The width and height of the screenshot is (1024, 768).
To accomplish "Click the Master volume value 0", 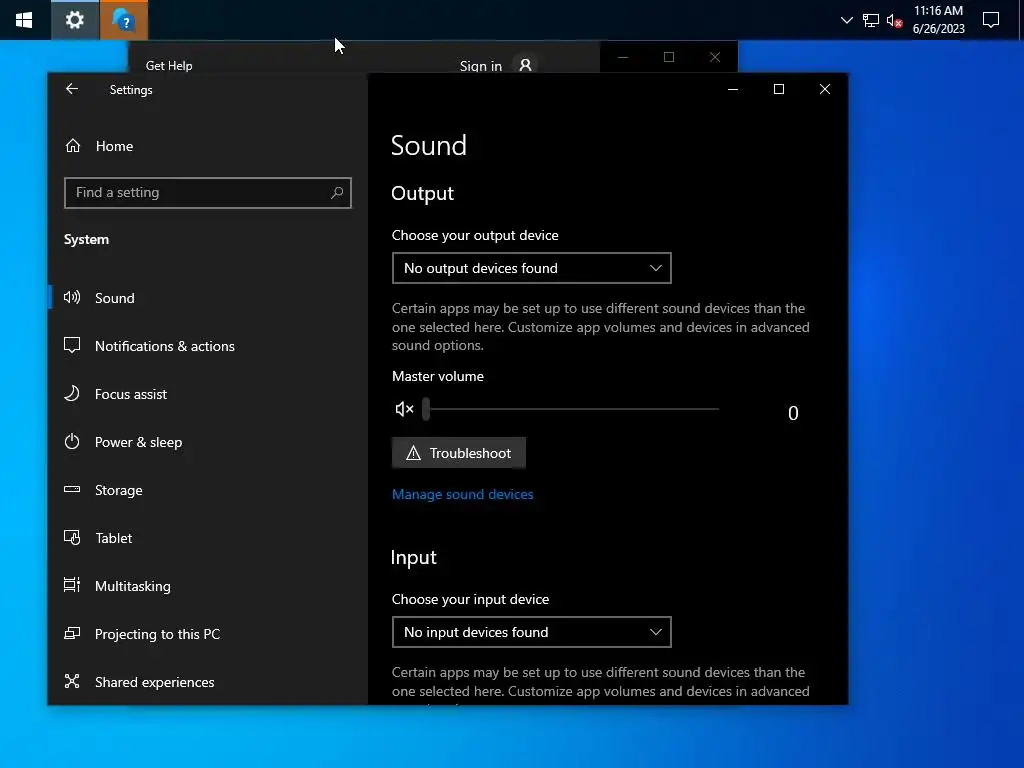I will [x=793, y=413].
